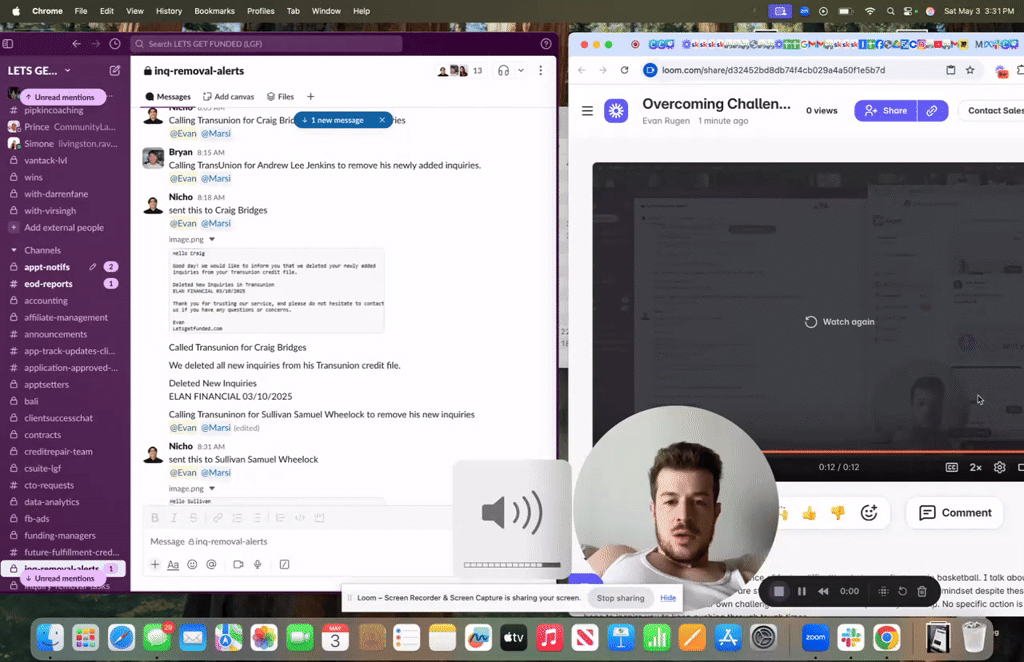Click Loom logo icon
Screen dimensions: 1024x662
pyautogui.click(x=616, y=111)
